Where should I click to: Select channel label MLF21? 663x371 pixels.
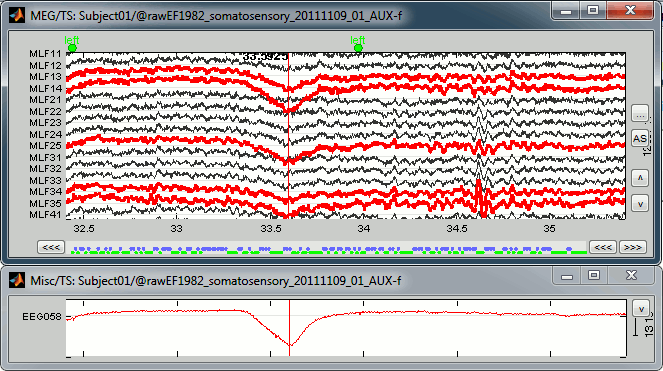[x=45, y=99]
